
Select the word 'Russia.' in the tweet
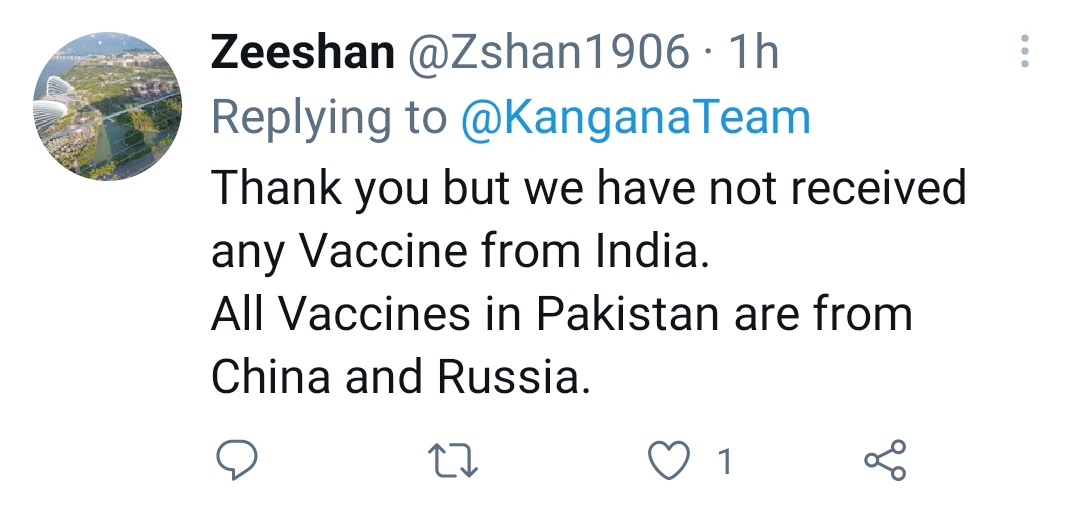click(514, 377)
